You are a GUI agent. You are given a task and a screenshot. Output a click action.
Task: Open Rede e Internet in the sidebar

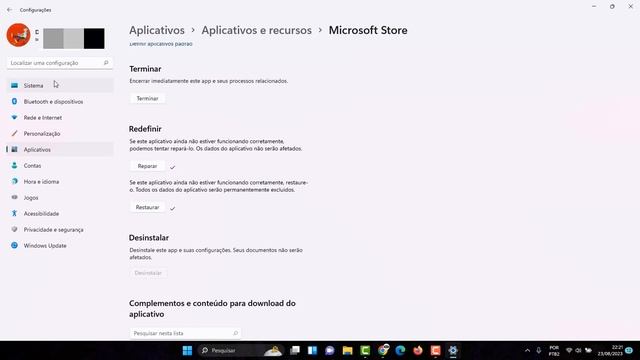[x=60, y=118]
